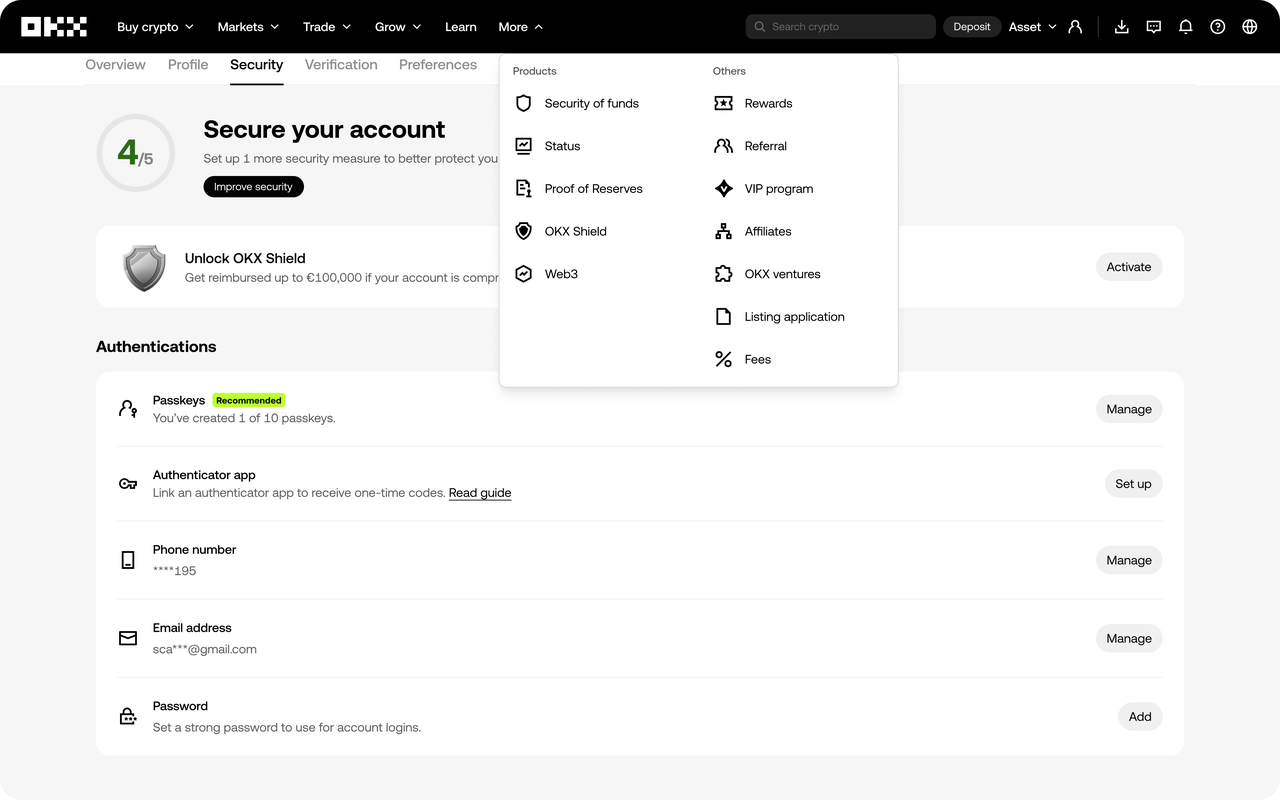Screen dimensions: 1280x800
Task: Click the Improve security button
Action: coord(253,187)
